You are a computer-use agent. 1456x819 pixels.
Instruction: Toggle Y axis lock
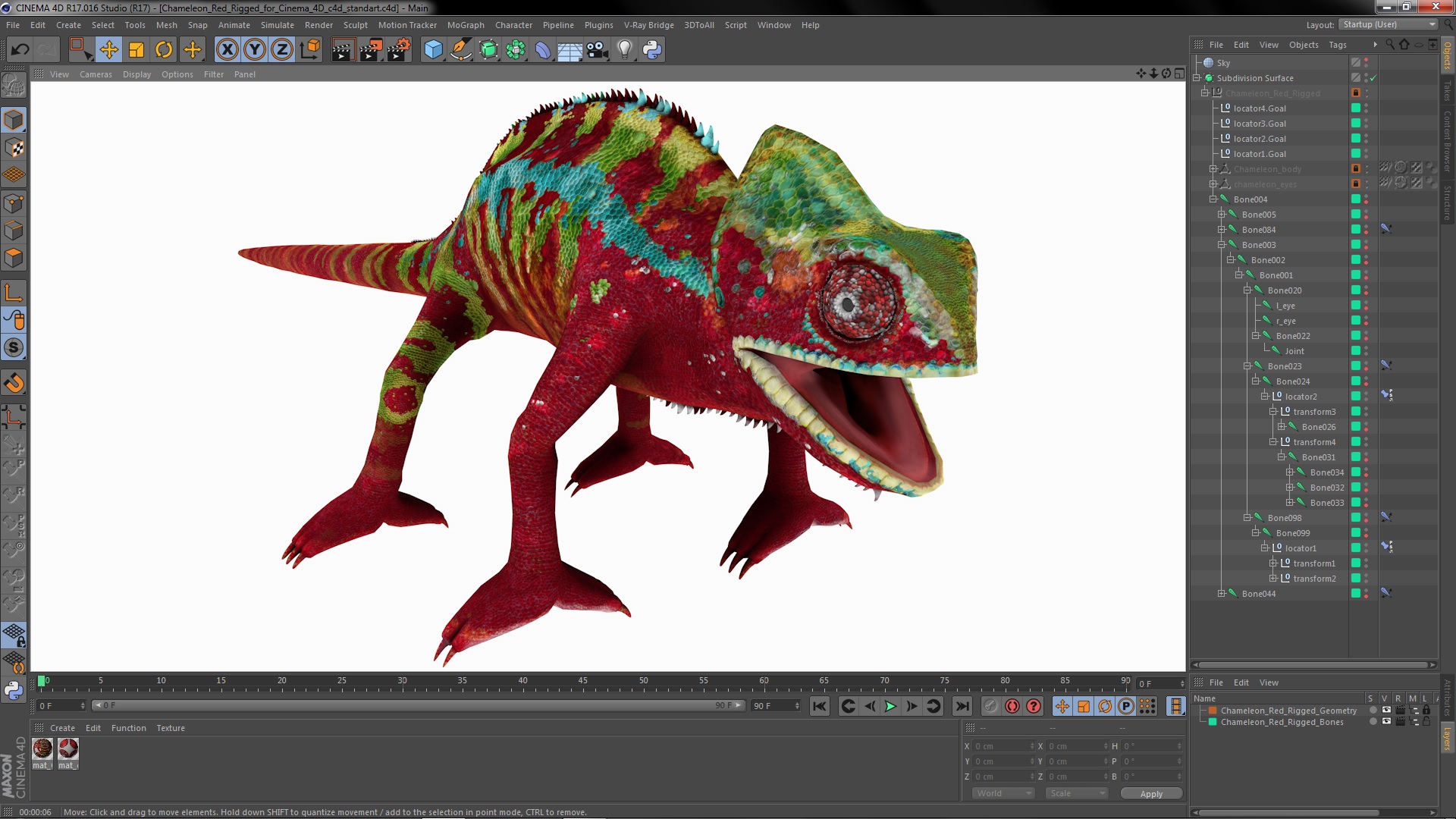click(x=255, y=50)
